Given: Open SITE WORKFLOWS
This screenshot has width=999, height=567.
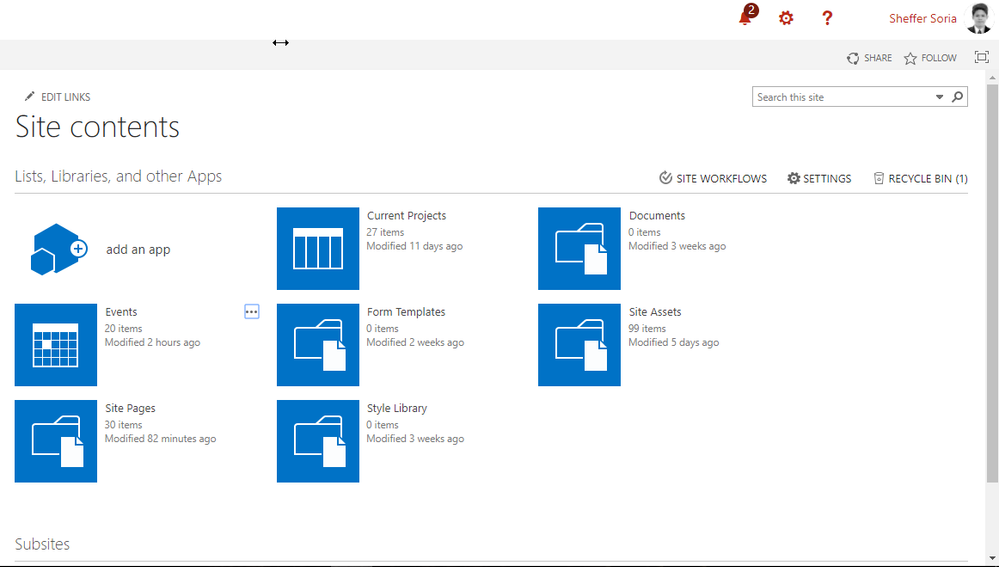Looking at the screenshot, I should point(713,178).
